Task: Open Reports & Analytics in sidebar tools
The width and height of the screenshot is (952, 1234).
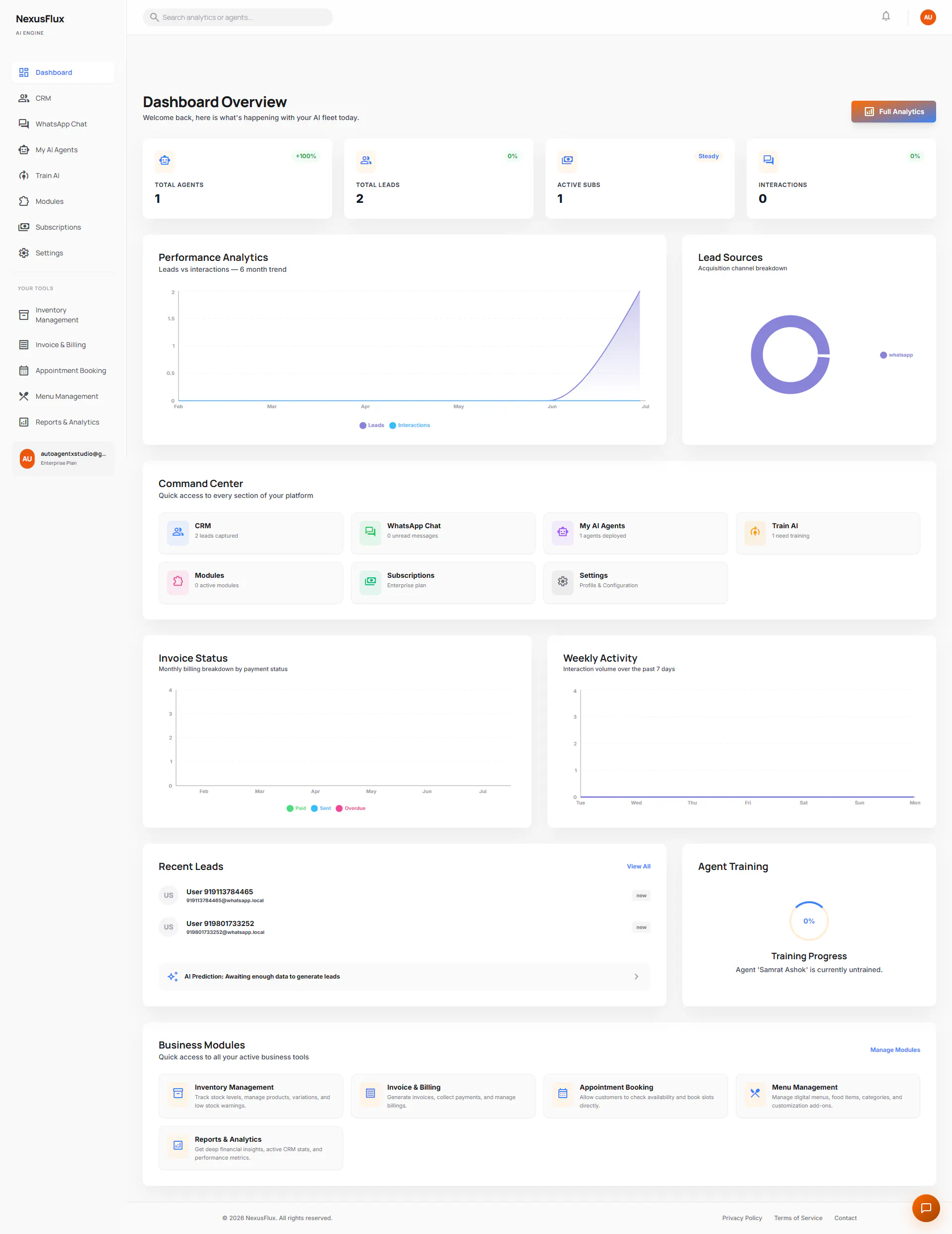Action: pyautogui.click(x=63, y=423)
